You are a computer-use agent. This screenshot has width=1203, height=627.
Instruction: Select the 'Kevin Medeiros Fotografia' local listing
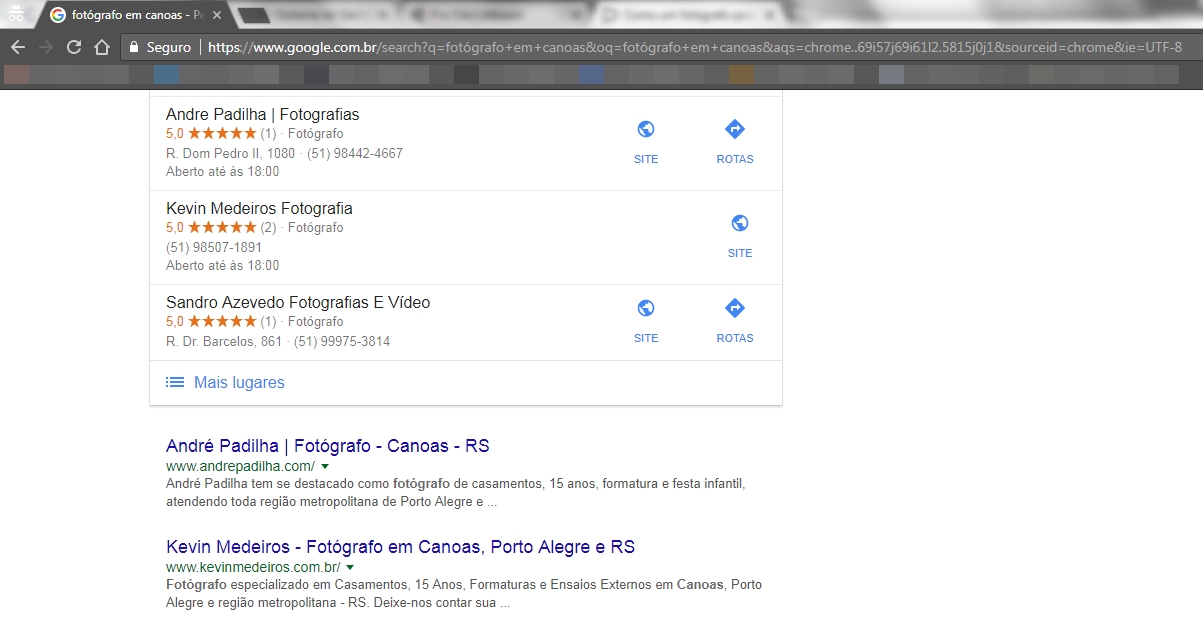pyautogui.click(x=259, y=209)
